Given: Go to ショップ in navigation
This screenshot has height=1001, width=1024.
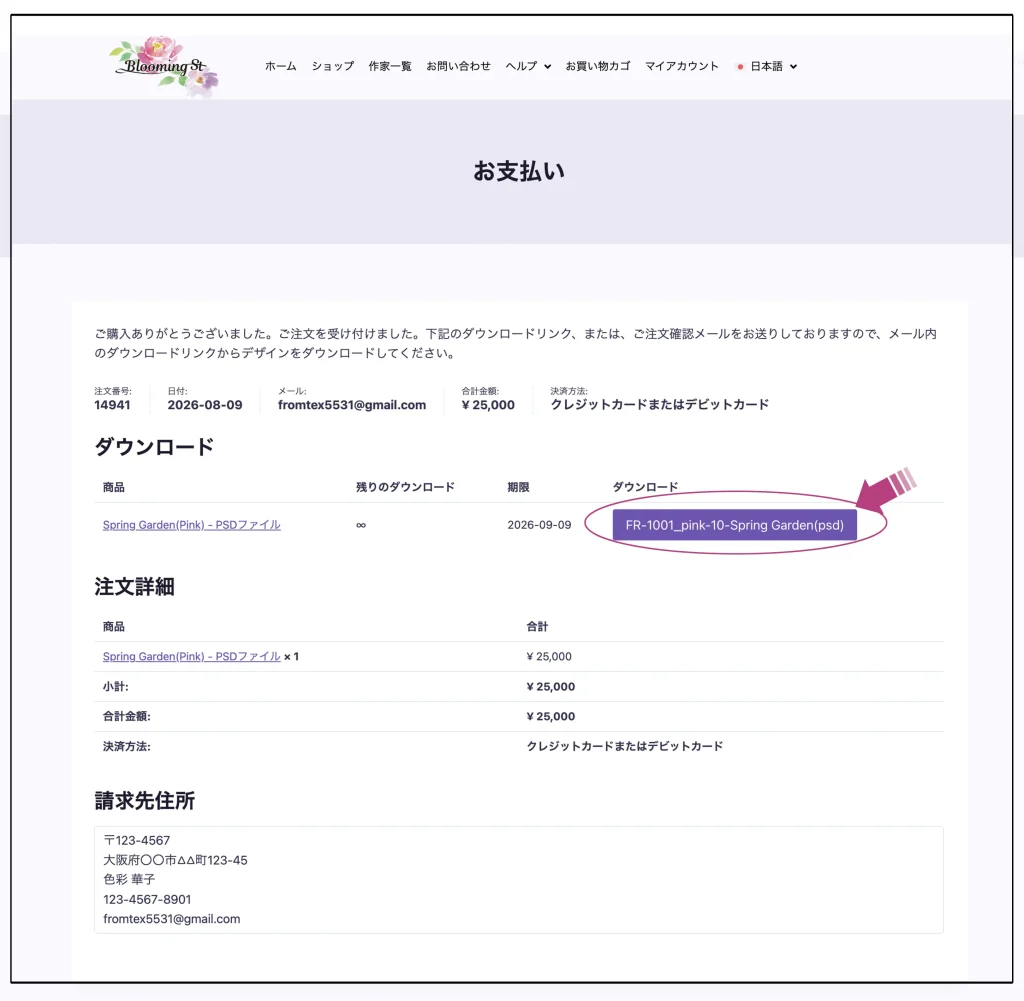Looking at the screenshot, I should [332, 66].
